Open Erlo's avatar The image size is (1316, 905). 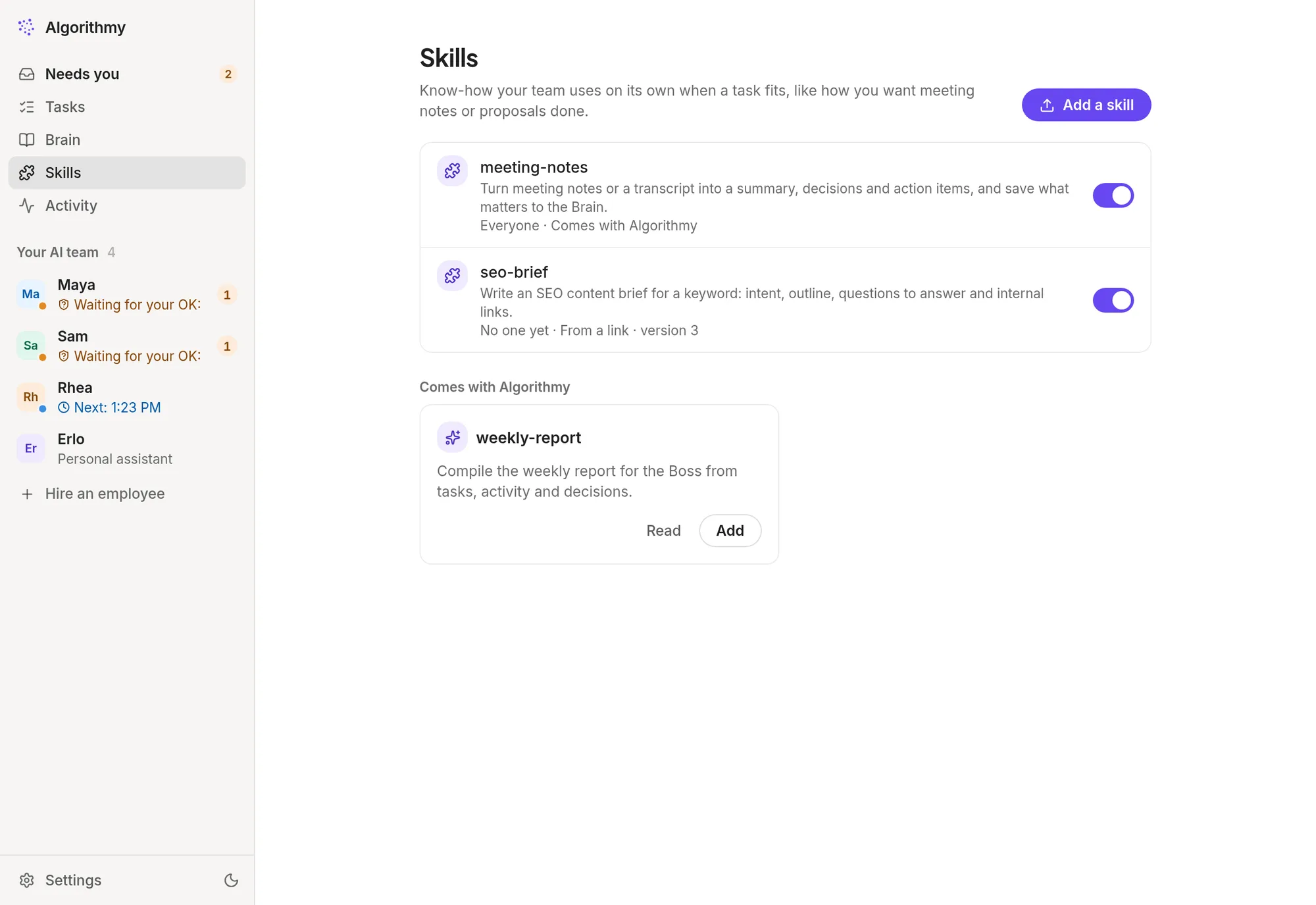[x=31, y=448]
